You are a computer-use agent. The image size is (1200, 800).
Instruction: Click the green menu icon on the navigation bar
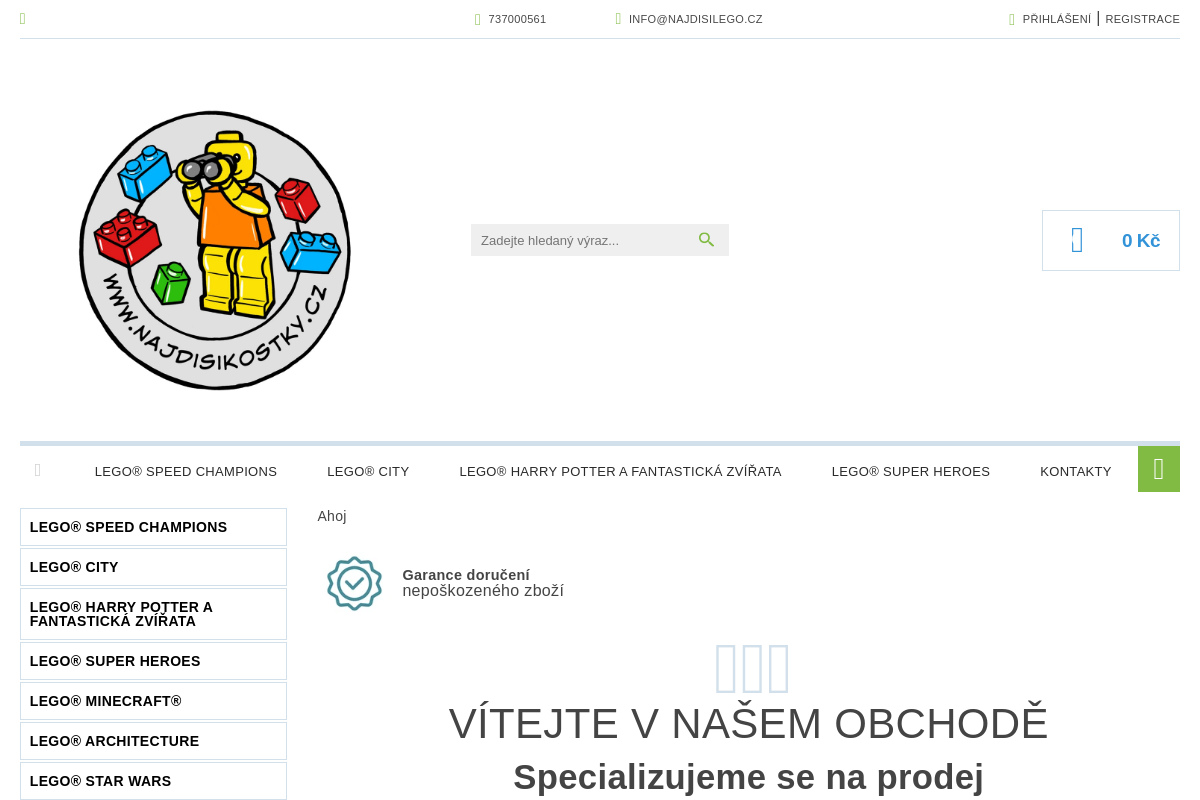(1159, 469)
